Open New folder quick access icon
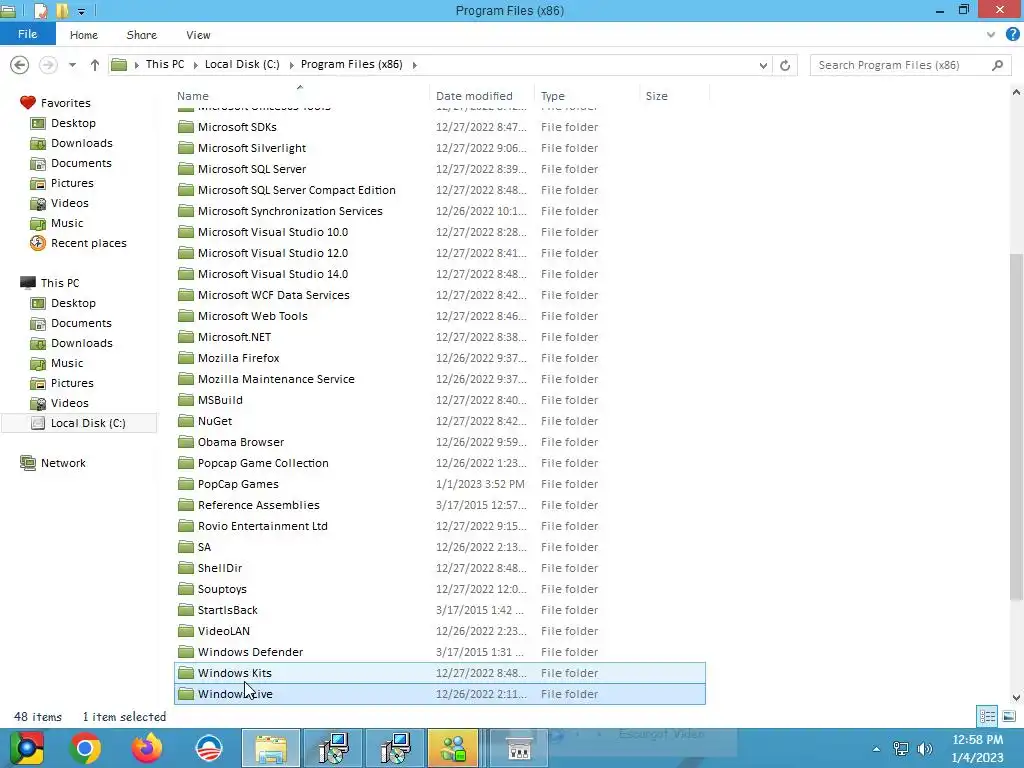This screenshot has width=1024, height=768. pyautogui.click(x=62, y=11)
